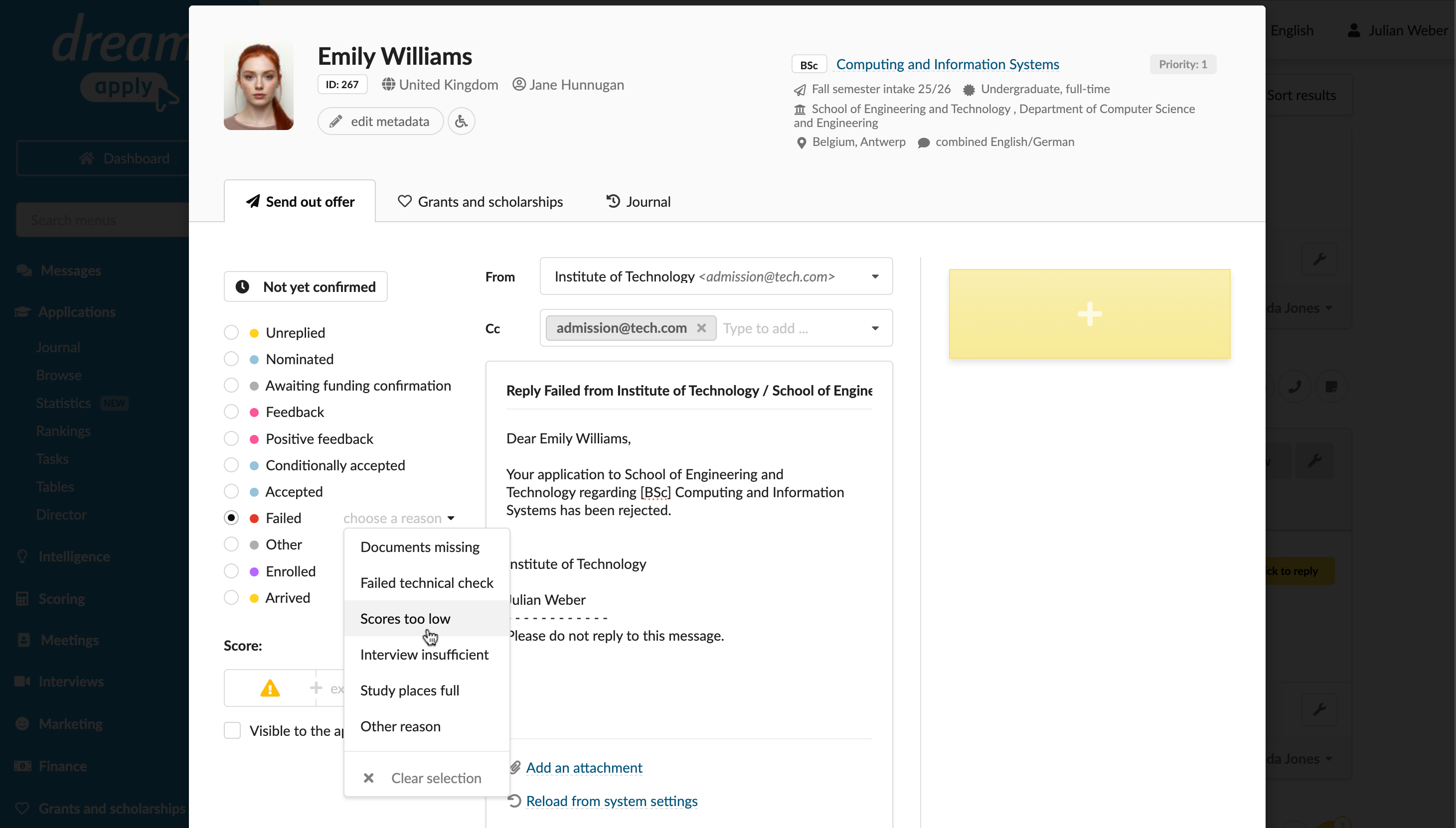Click the Marketing smiley icon

click(x=22, y=723)
